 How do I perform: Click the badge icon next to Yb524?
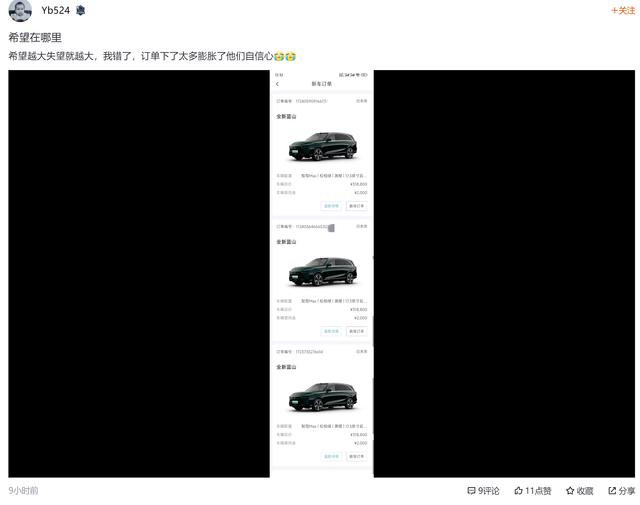pyautogui.click(x=80, y=11)
